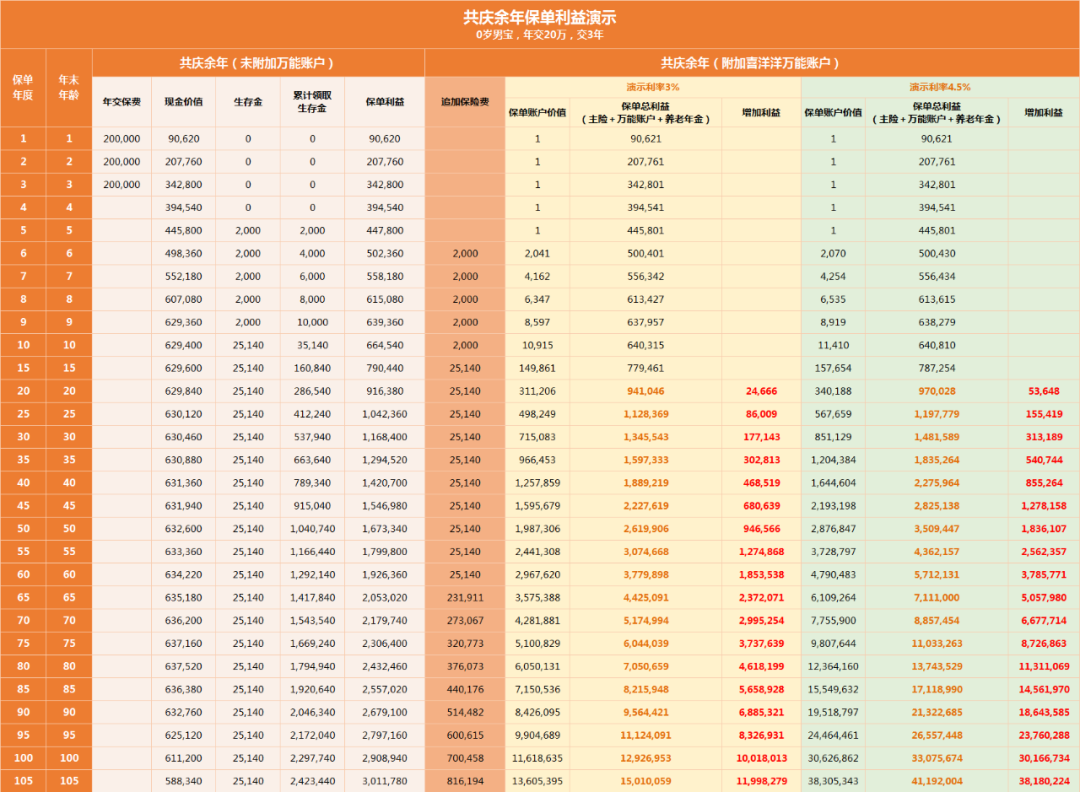Click the 保单年度 column header
The width and height of the screenshot is (1080, 792).
(x=22, y=85)
